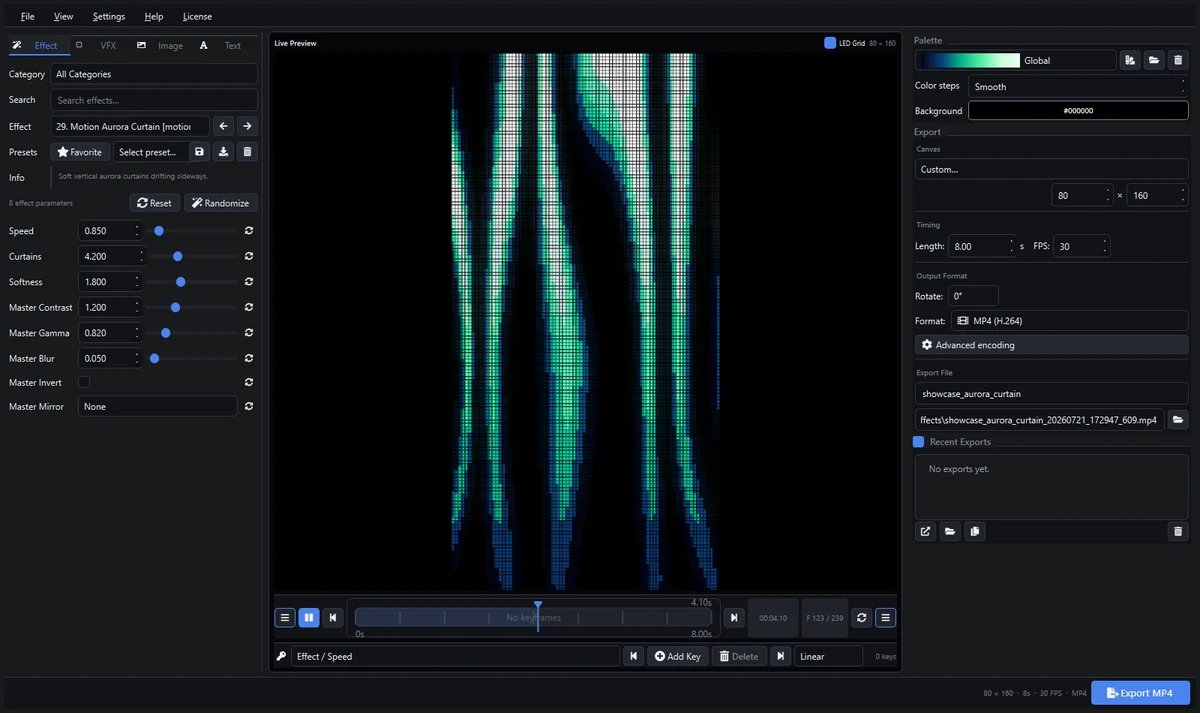Open the Canvas Custom dropdown
This screenshot has height=713, width=1200.
point(1052,169)
